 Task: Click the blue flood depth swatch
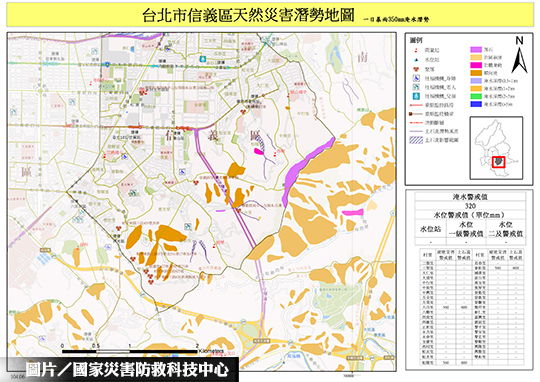[476, 104]
